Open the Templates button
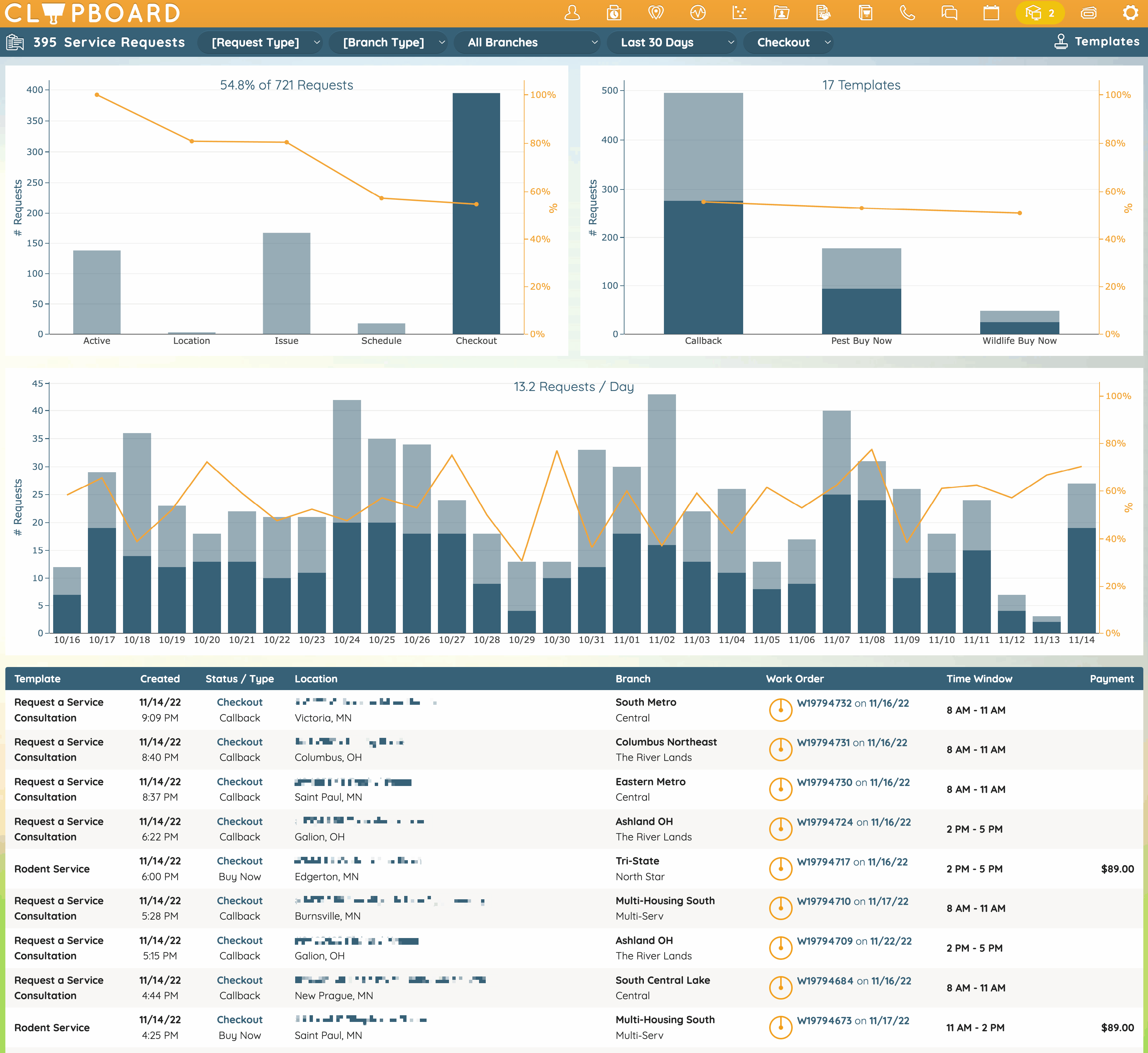Screen dimensions: 1148x1053 click(x=1096, y=41)
